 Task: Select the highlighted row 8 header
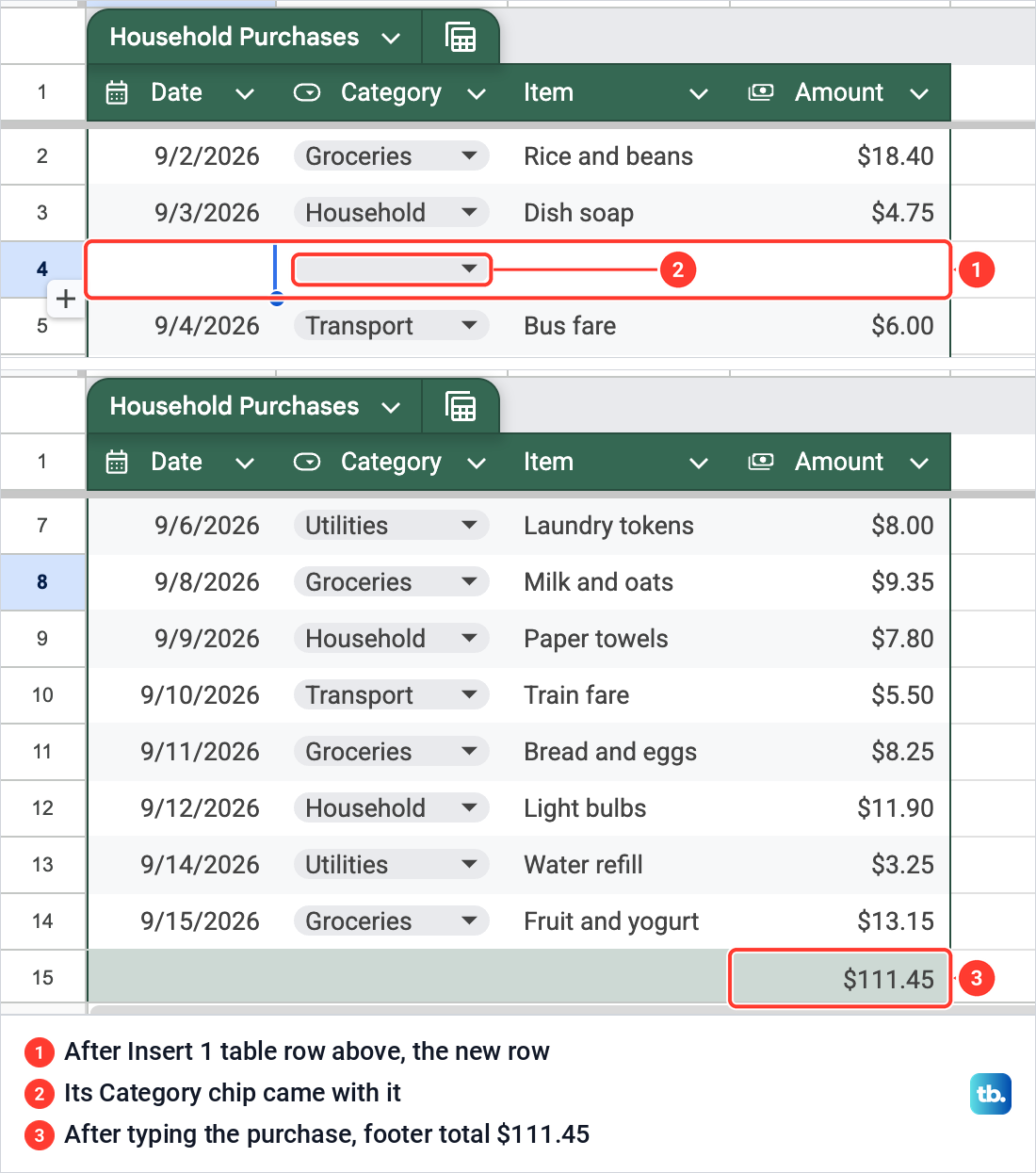42,582
